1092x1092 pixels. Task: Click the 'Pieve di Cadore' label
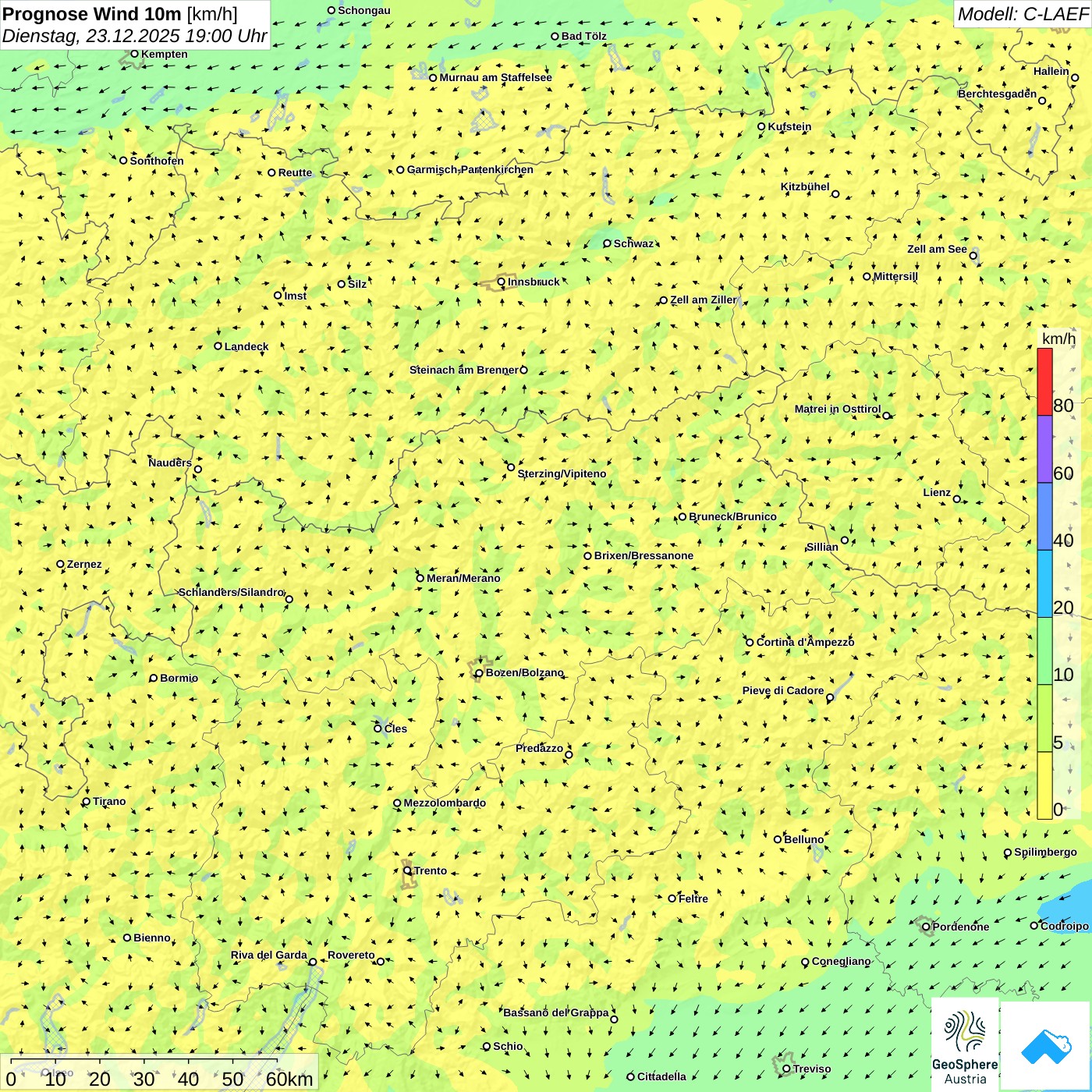(782, 690)
